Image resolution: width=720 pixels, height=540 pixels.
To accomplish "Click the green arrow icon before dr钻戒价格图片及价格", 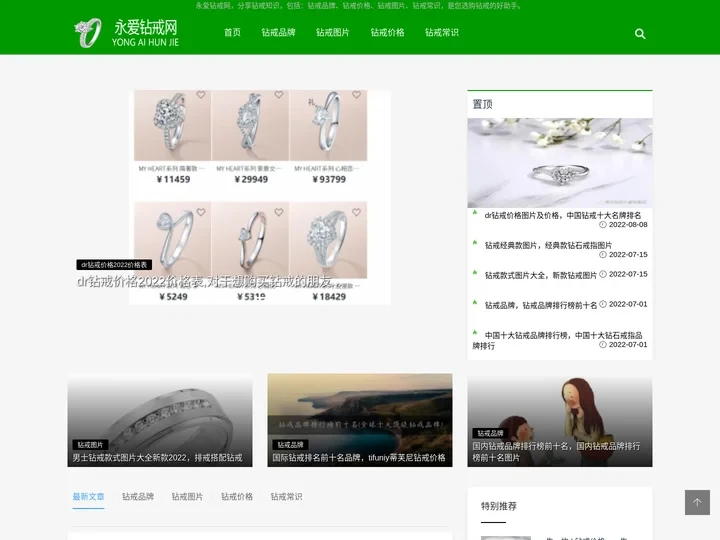I will click(475, 213).
